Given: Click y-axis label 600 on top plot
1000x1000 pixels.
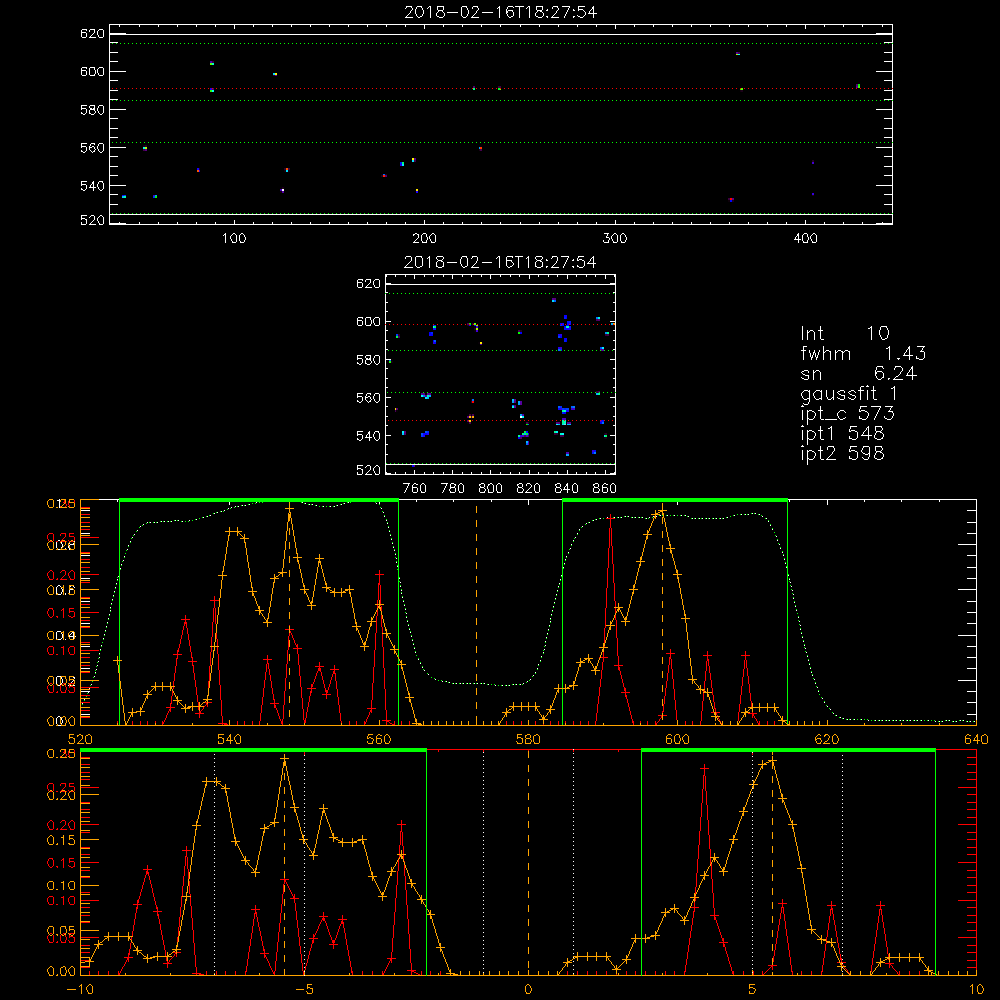Looking at the screenshot, I should tap(92, 72).
